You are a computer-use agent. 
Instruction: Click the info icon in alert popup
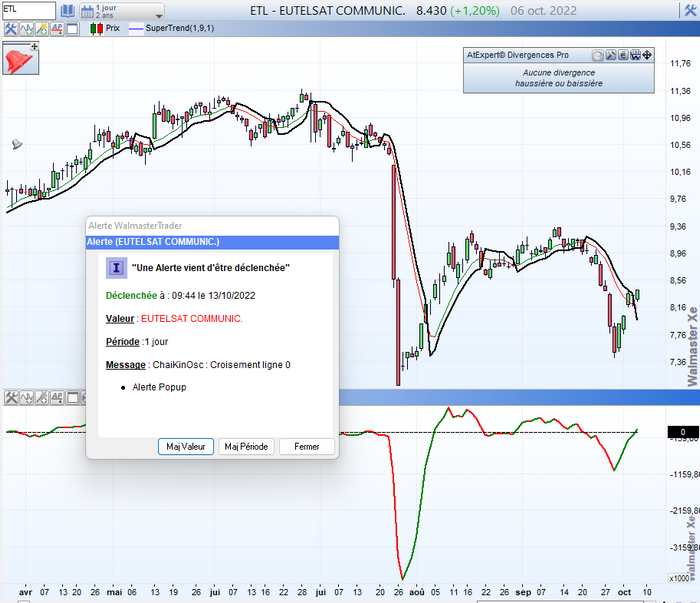[x=117, y=268]
